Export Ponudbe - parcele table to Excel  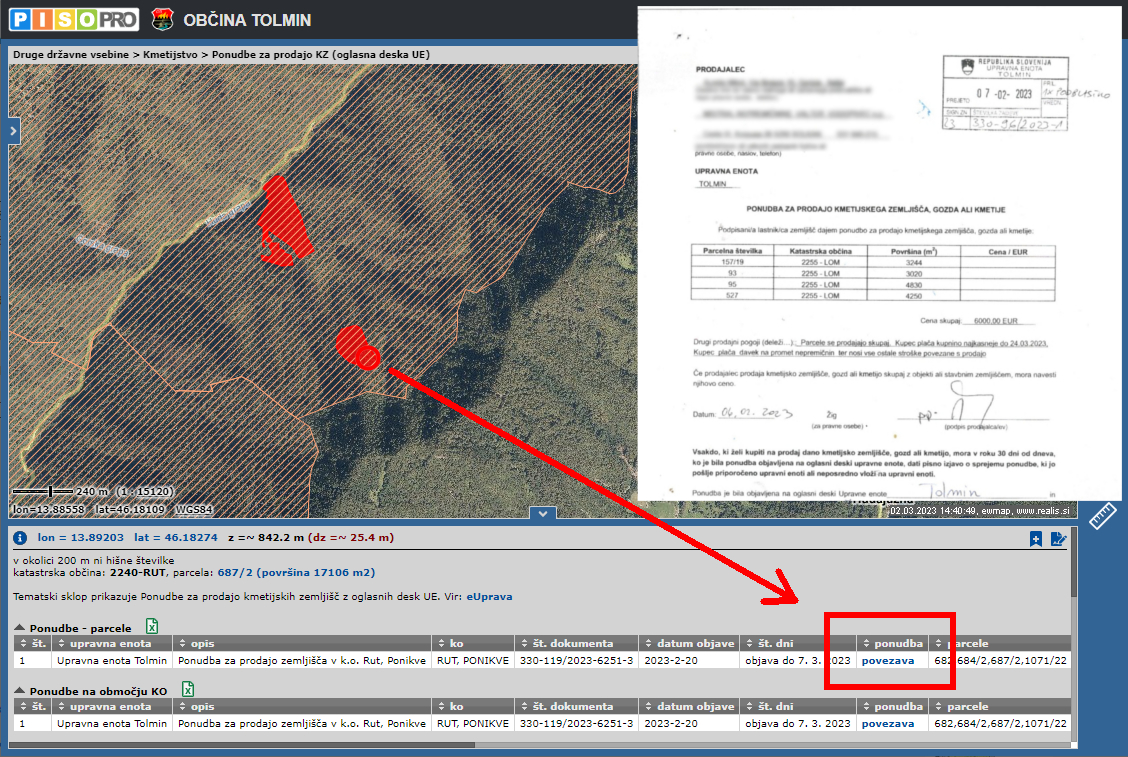[153, 626]
